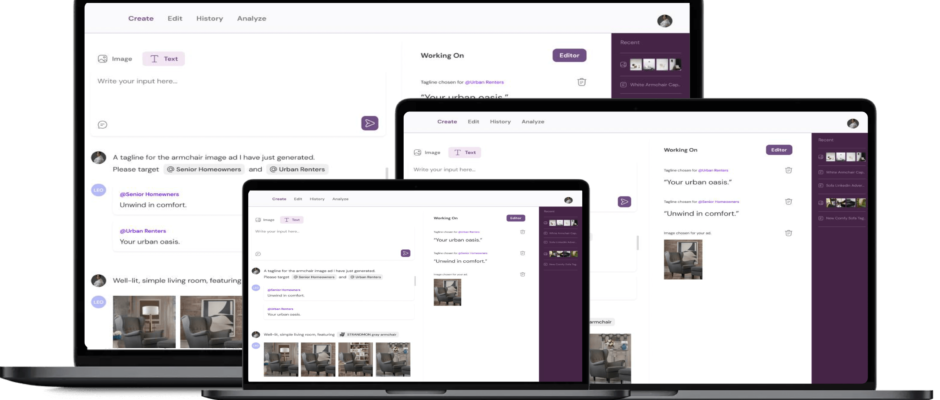Open 'New Comfy Sofa Tag...' recent item, middle laptop

coord(842,218)
